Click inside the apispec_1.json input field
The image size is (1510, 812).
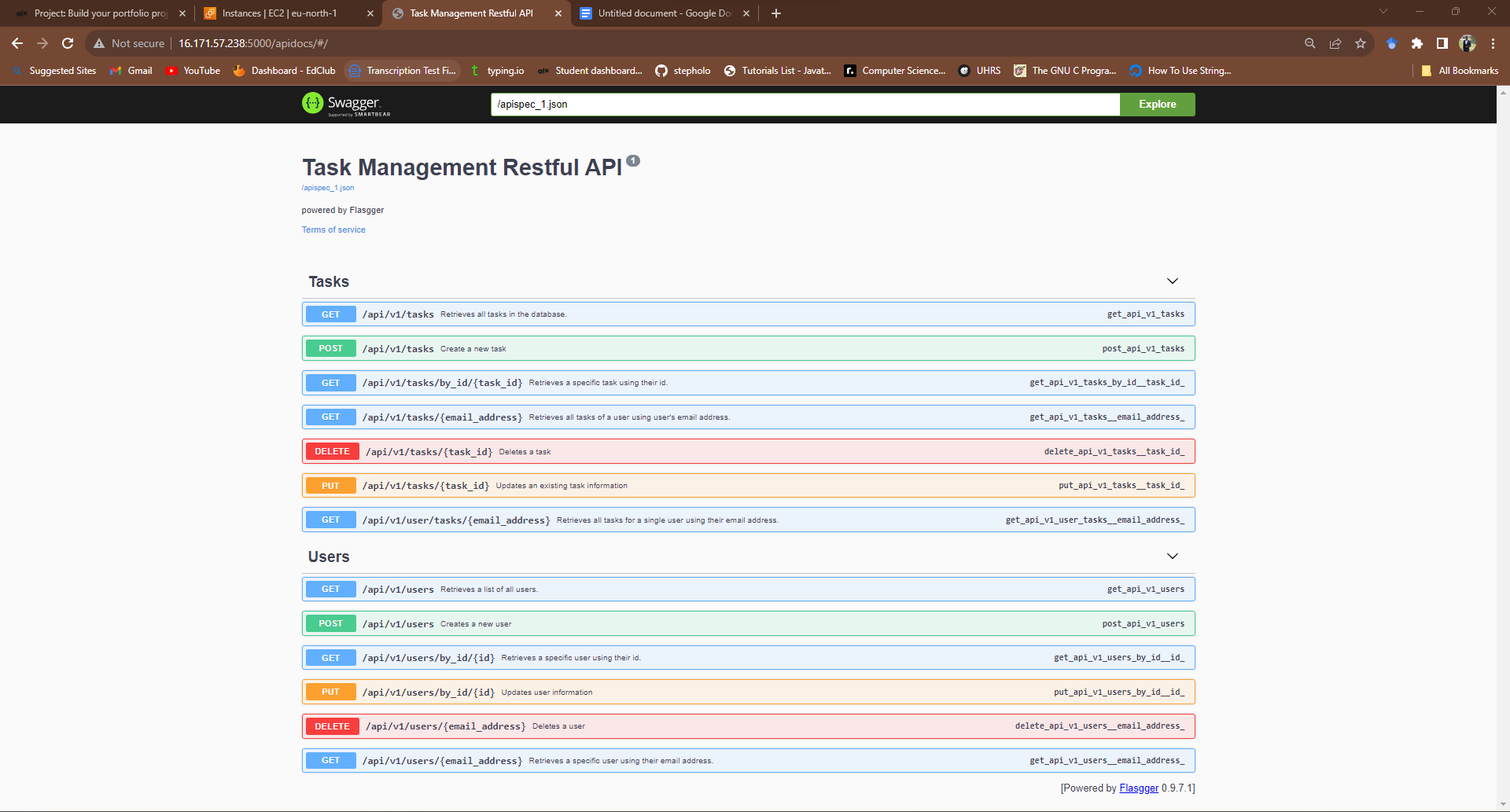802,104
